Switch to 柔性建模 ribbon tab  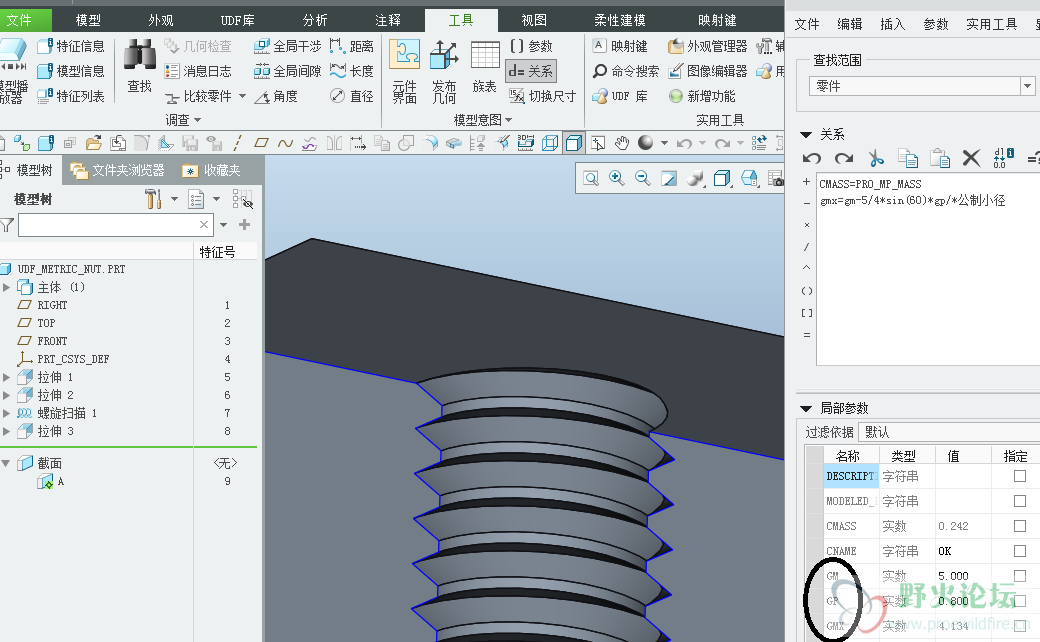pyautogui.click(x=619, y=21)
